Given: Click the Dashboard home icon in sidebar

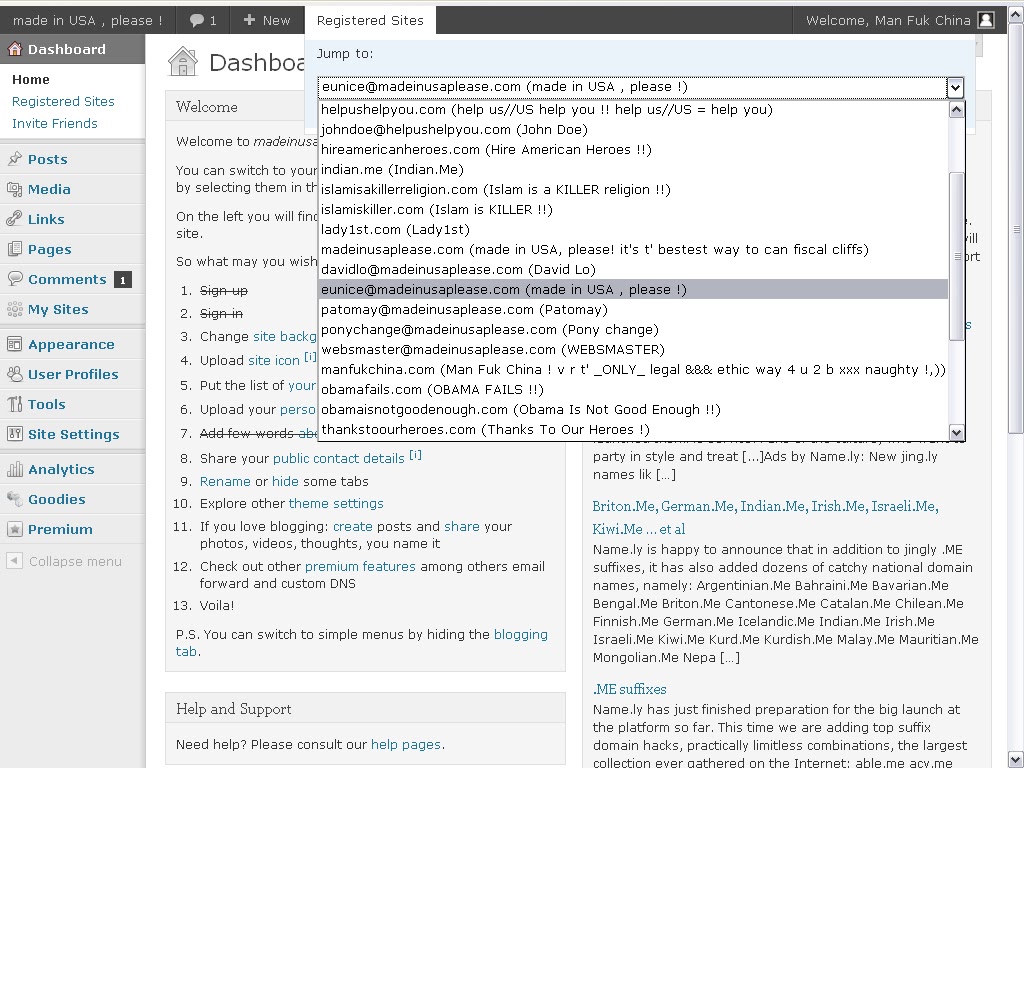Looking at the screenshot, I should (14, 49).
